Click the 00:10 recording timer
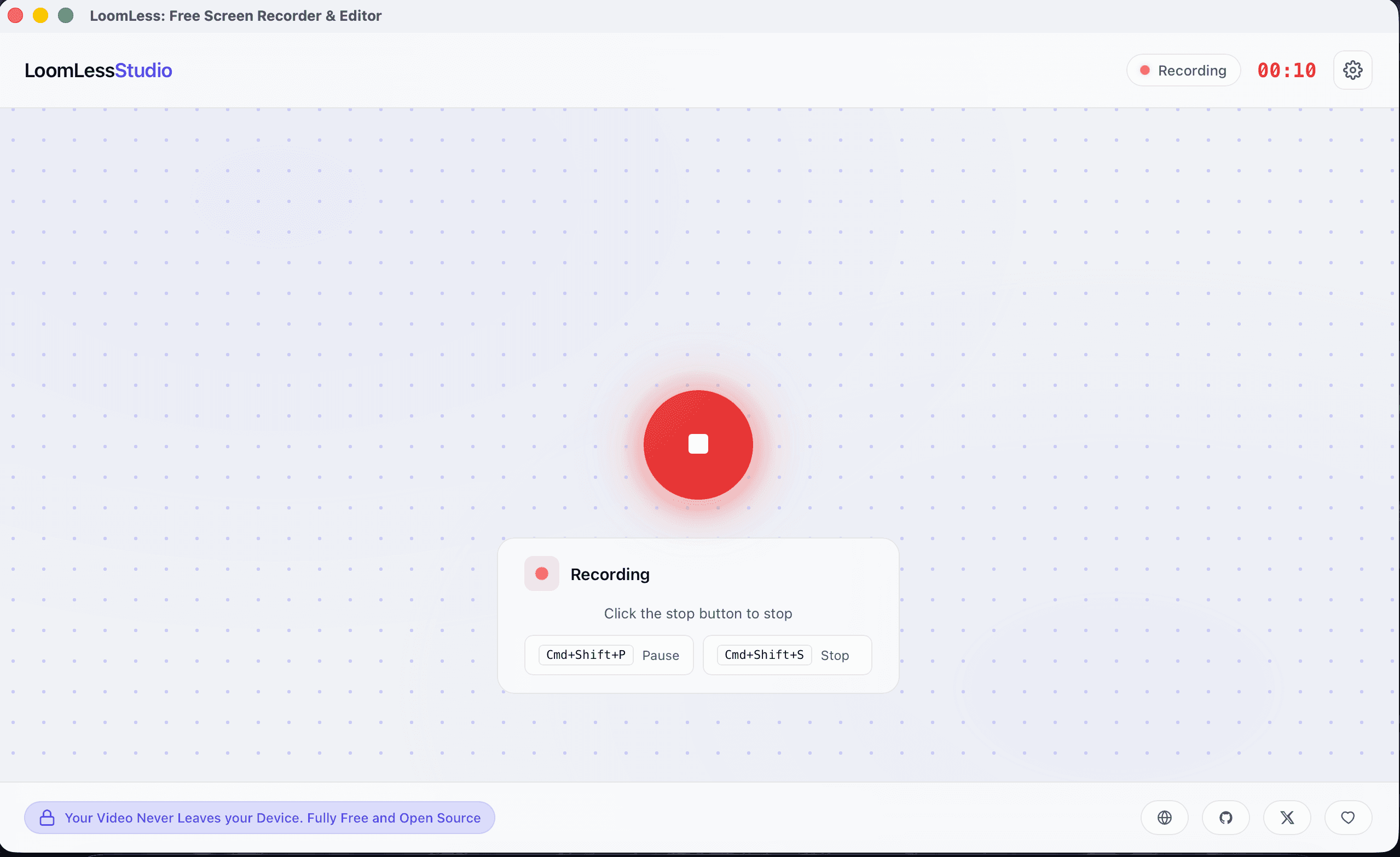Viewport: 1400px width, 857px height. pos(1286,70)
